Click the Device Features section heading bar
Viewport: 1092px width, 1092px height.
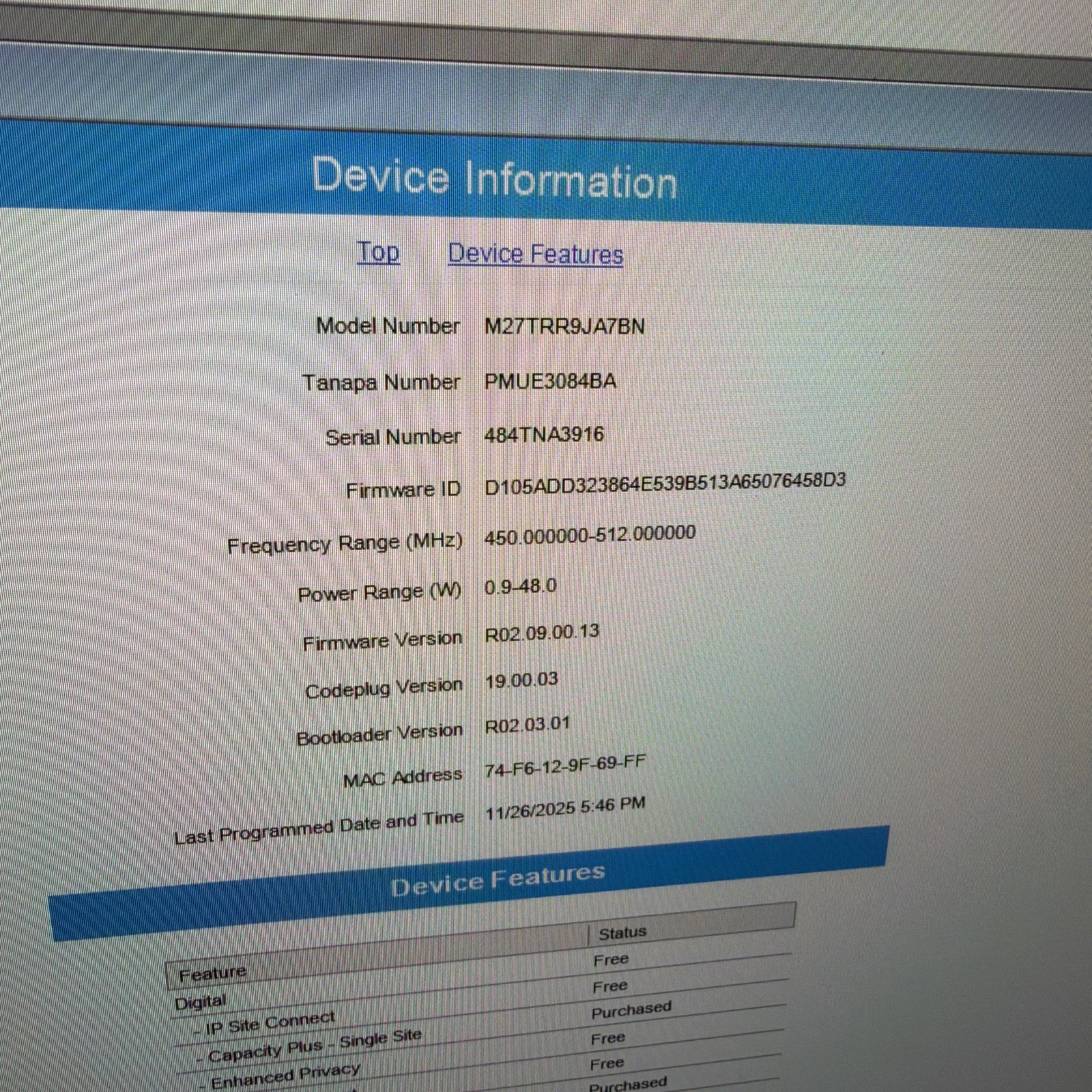point(471,885)
